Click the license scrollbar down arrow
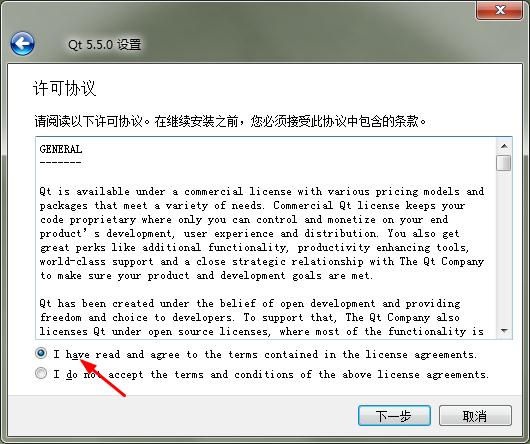This screenshot has height=444, width=530. (x=504, y=331)
